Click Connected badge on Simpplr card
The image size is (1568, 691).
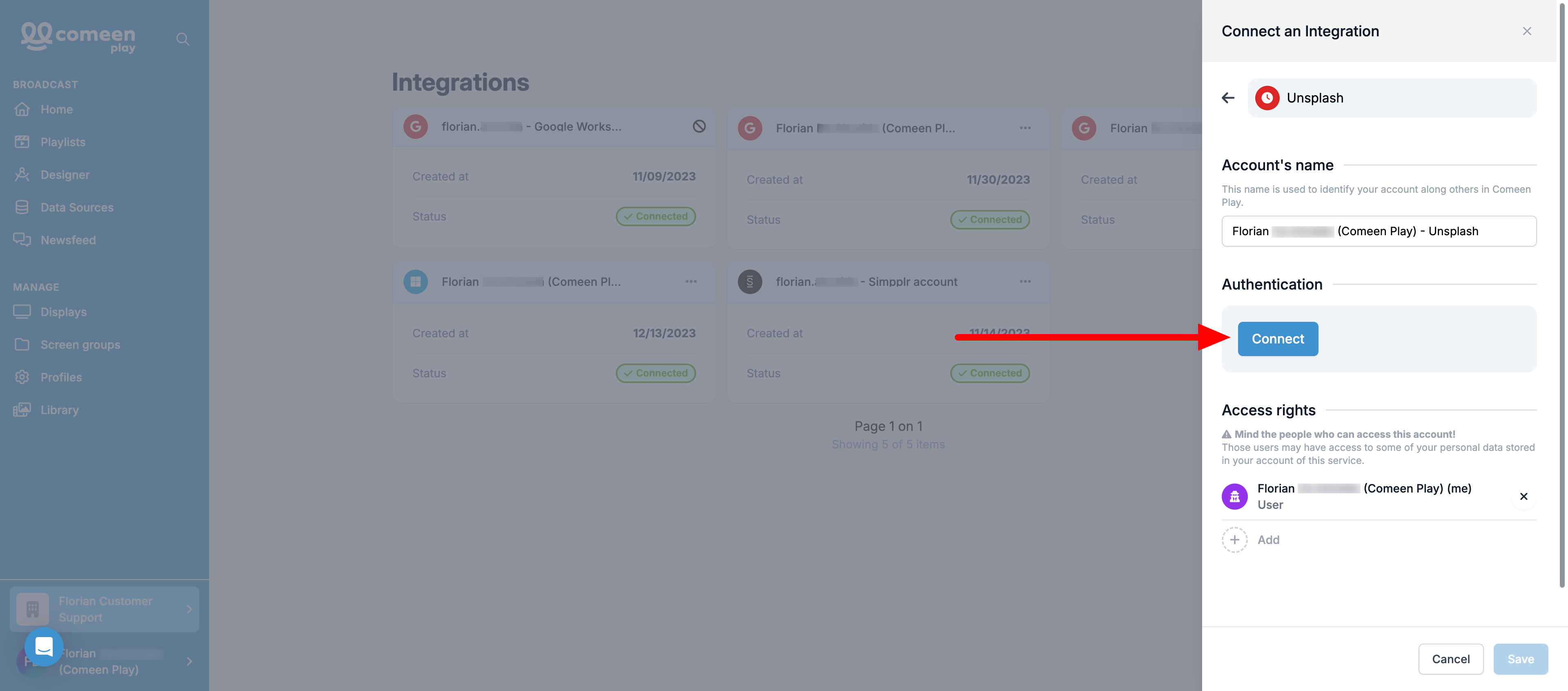[990, 373]
